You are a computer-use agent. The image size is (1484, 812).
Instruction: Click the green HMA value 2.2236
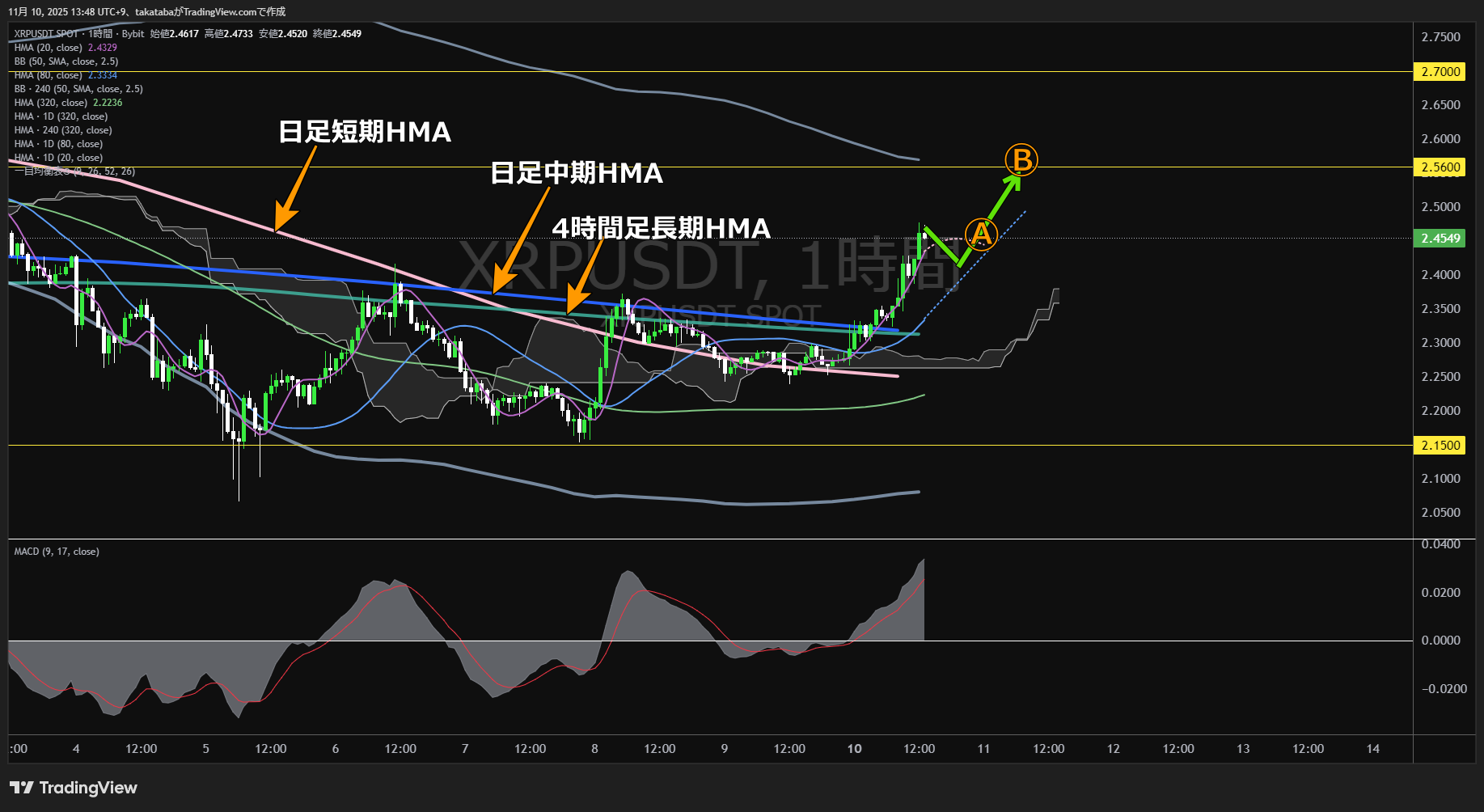tap(108, 103)
